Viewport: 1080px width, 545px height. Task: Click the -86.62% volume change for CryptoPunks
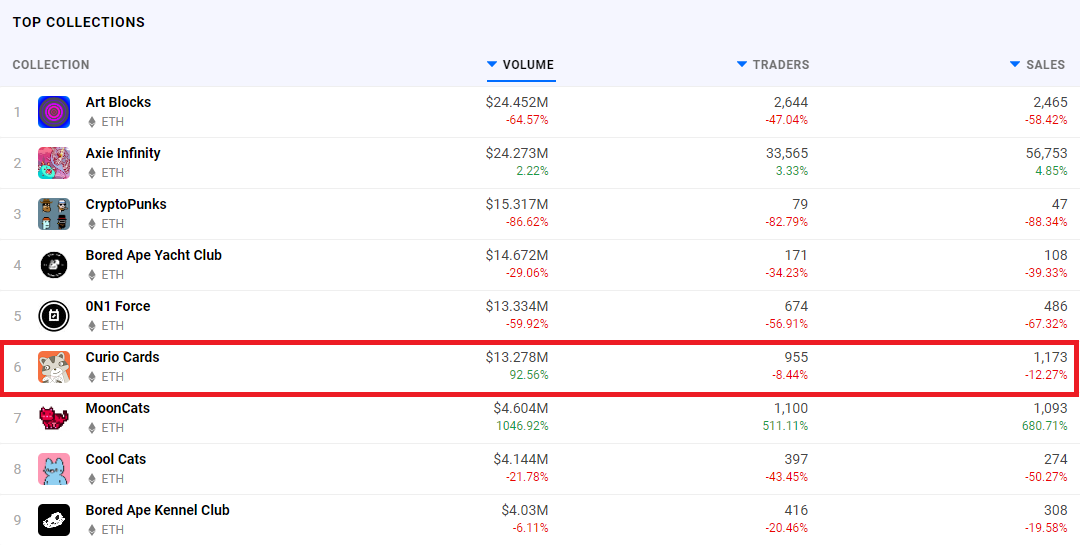coord(527,222)
